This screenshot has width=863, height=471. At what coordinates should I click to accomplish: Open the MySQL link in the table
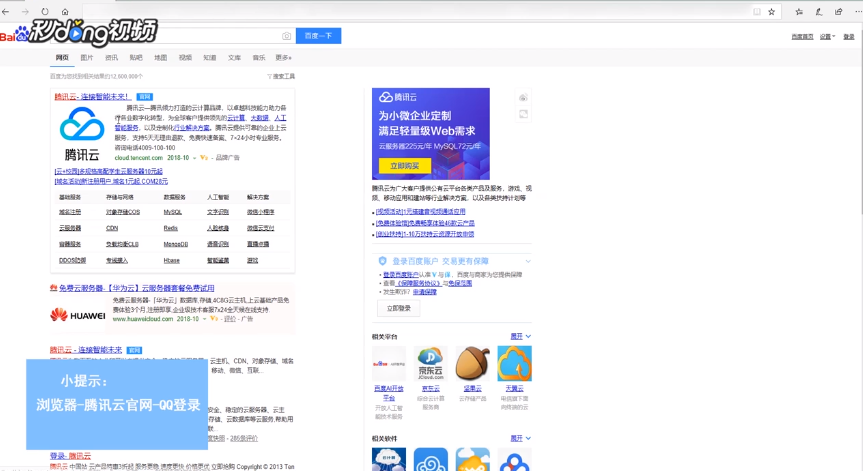tap(172, 212)
